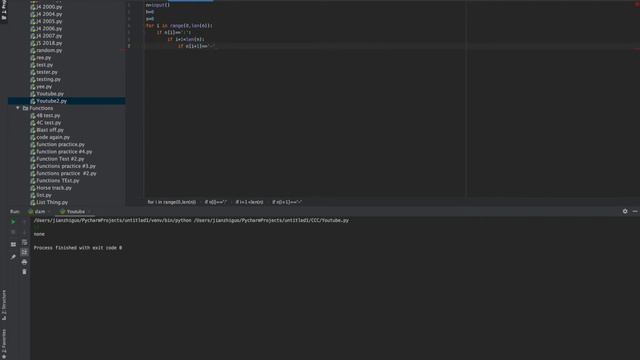Open J4 2006.py in the project tree
This screenshot has width=640, height=360.
(x=49, y=29)
